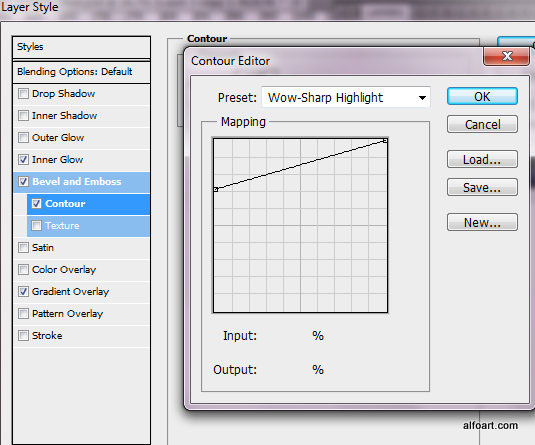Image resolution: width=535 pixels, height=445 pixels.
Task: Click the Color Overlay style label
Action: point(64,270)
